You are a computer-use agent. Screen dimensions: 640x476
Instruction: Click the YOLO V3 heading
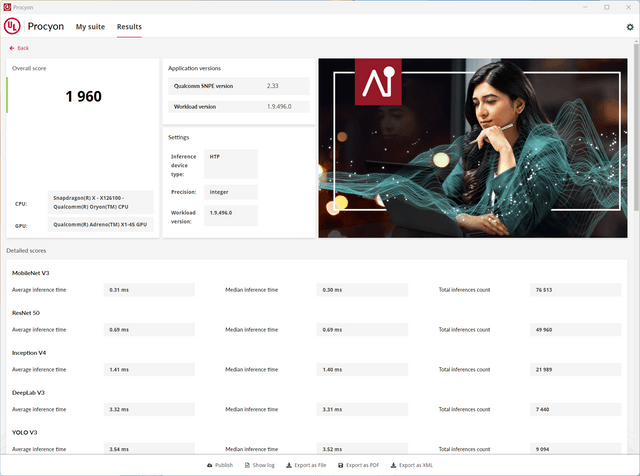tap(24, 432)
